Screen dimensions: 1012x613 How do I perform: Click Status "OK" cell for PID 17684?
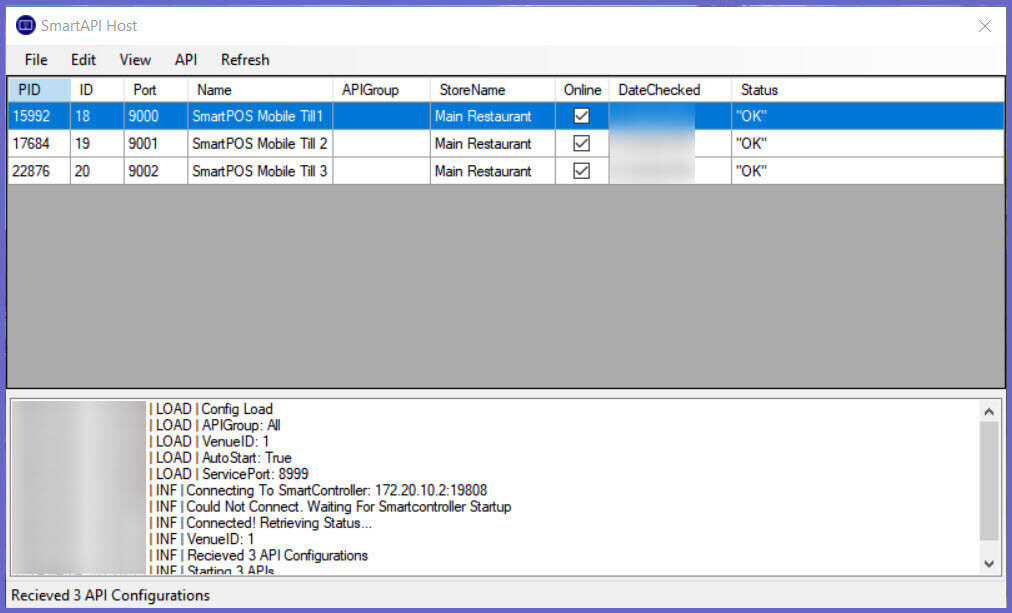(x=867, y=143)
